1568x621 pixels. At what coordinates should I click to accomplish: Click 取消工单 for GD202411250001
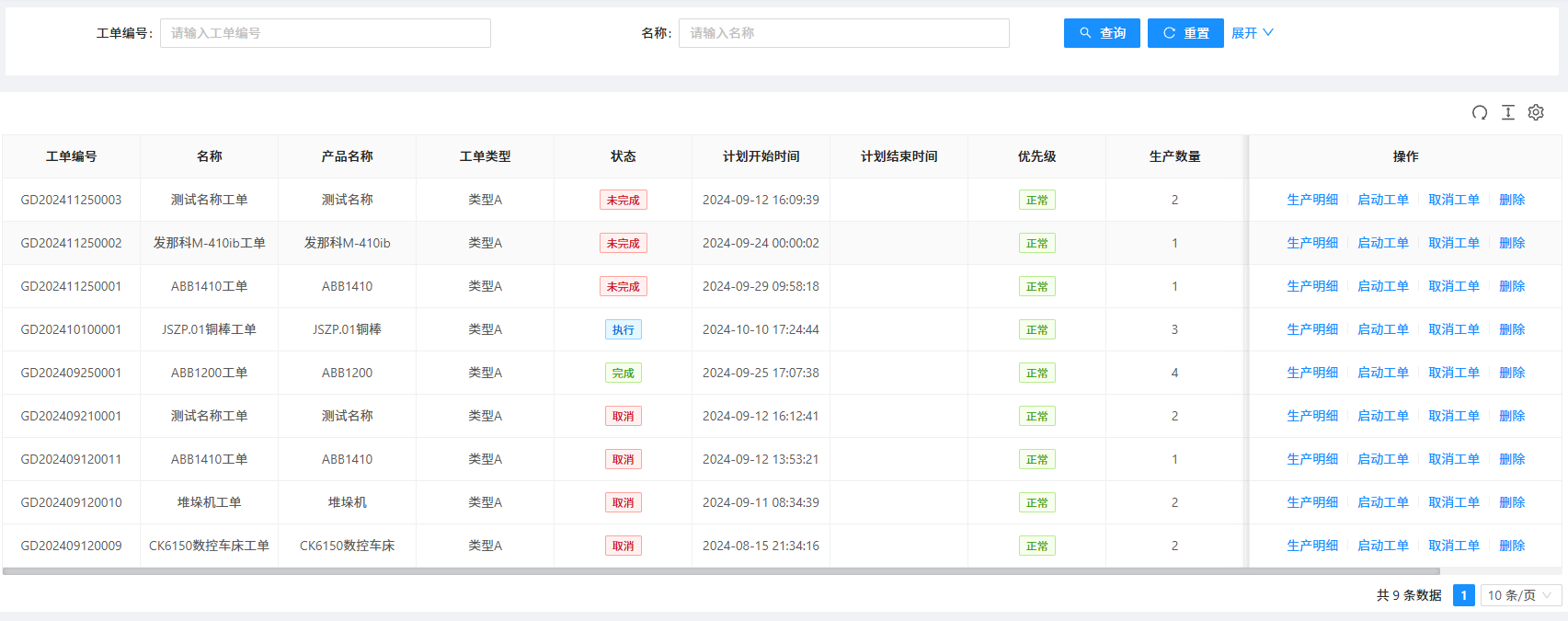click(x=1454, y=286)
